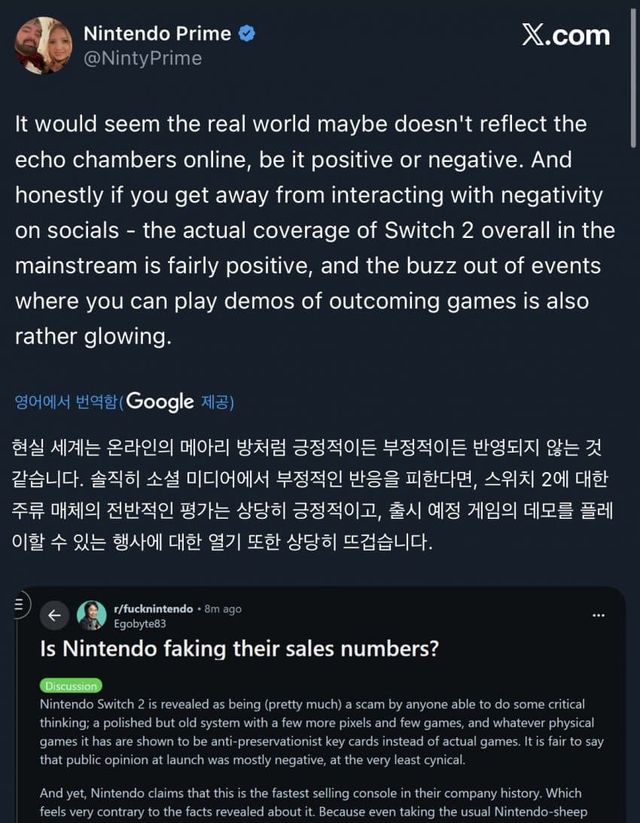Viewport: 640px width, 823px height.
Task: Click the Reddit poster's avatar icon
Action: click(91, 614)
